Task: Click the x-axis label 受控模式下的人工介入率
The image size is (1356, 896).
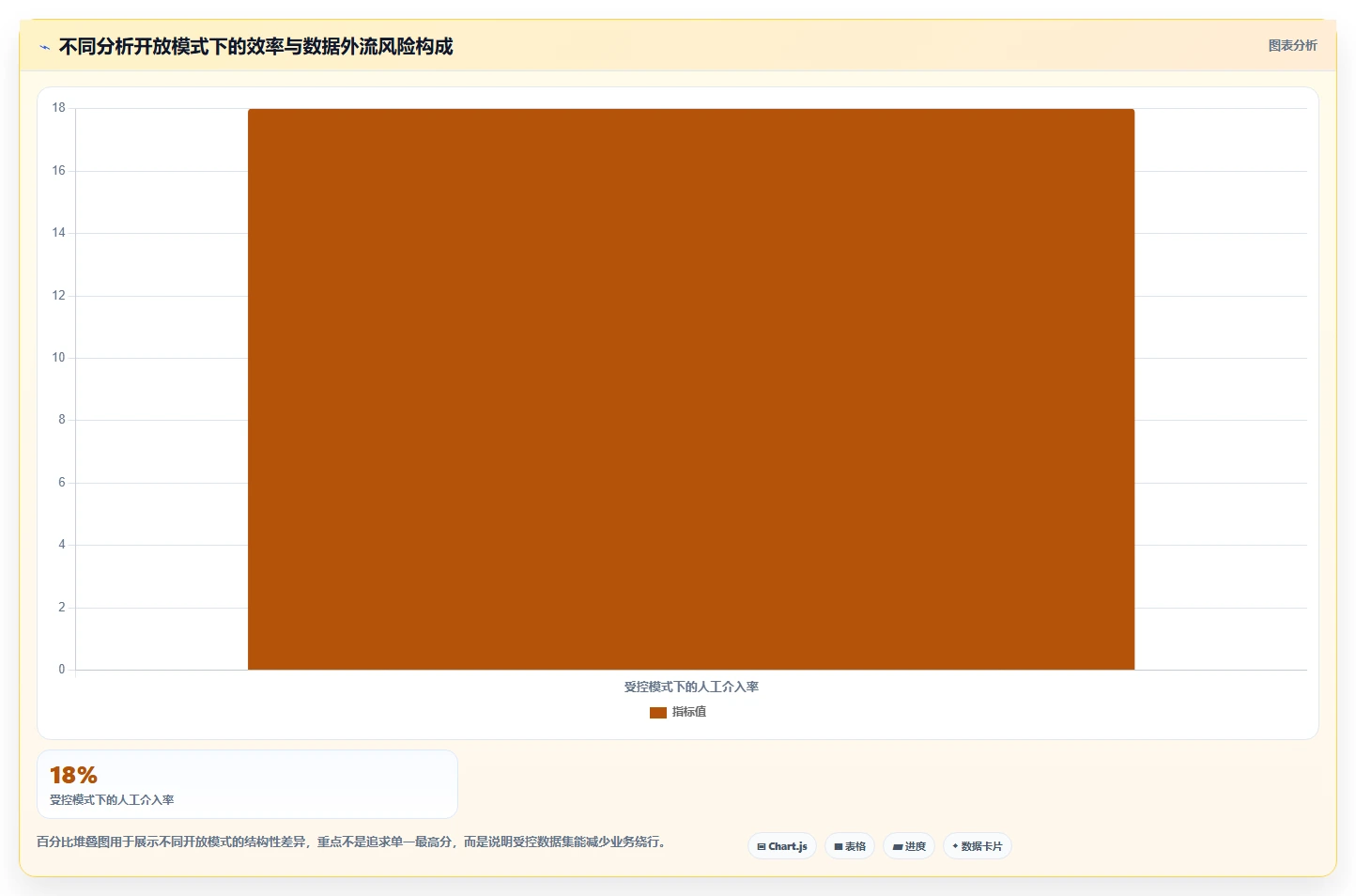Action: tap(691, 687)
